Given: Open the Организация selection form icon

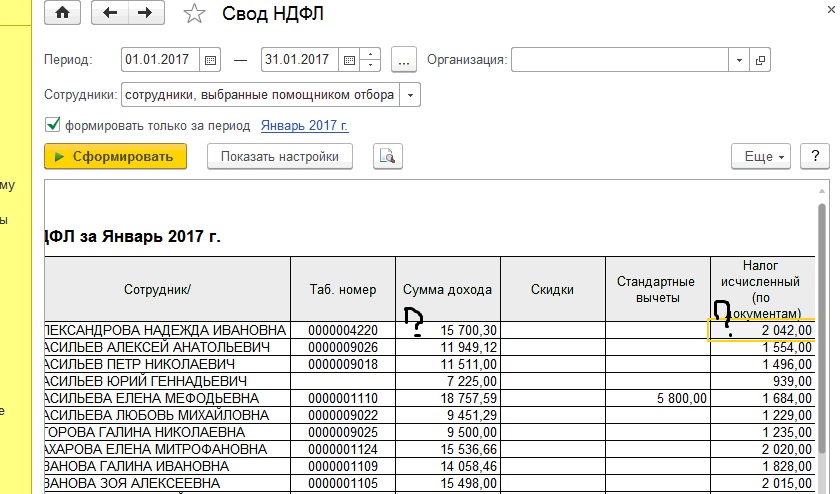Looking at the screenshot, I should coord(761,60).
